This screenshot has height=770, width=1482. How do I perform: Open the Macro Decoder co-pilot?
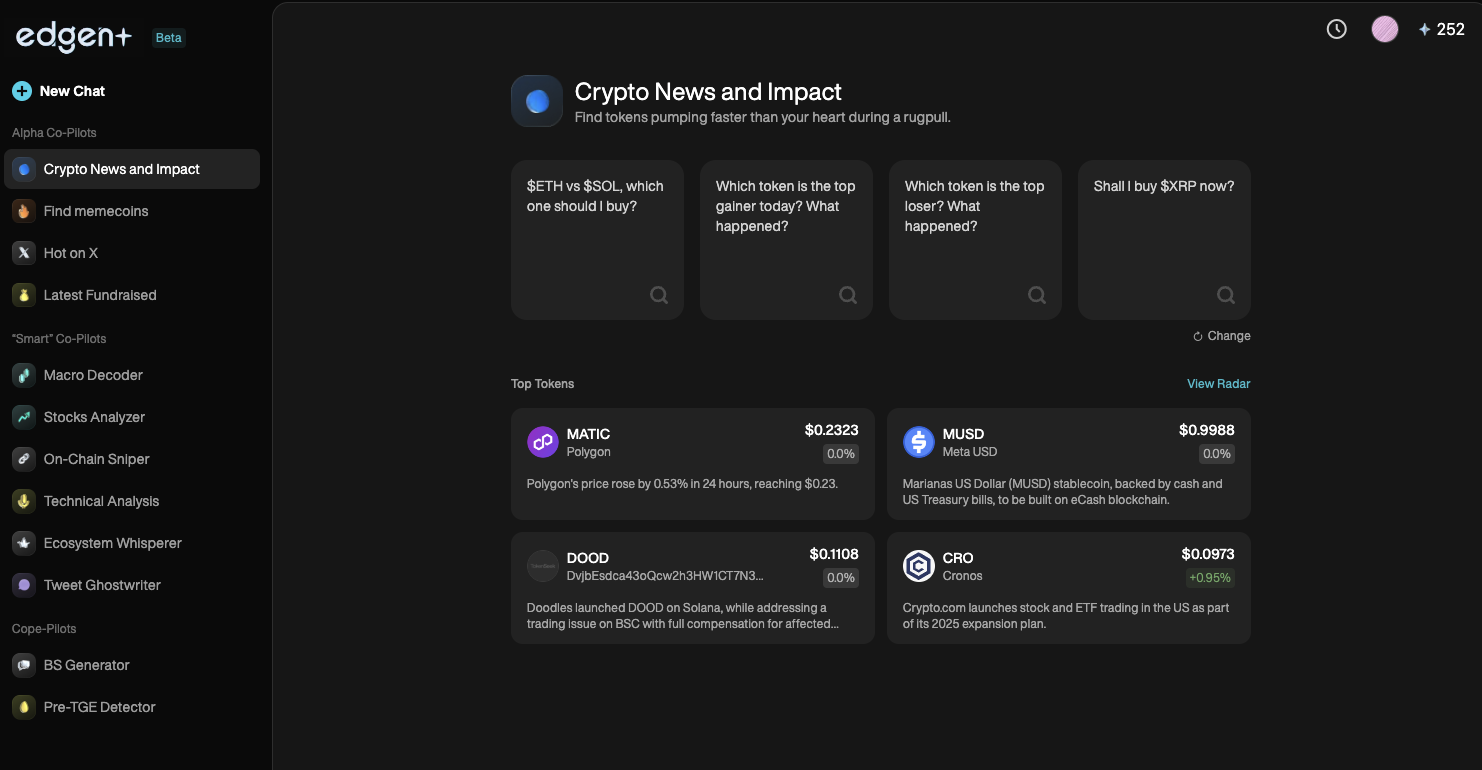point(93,375)
